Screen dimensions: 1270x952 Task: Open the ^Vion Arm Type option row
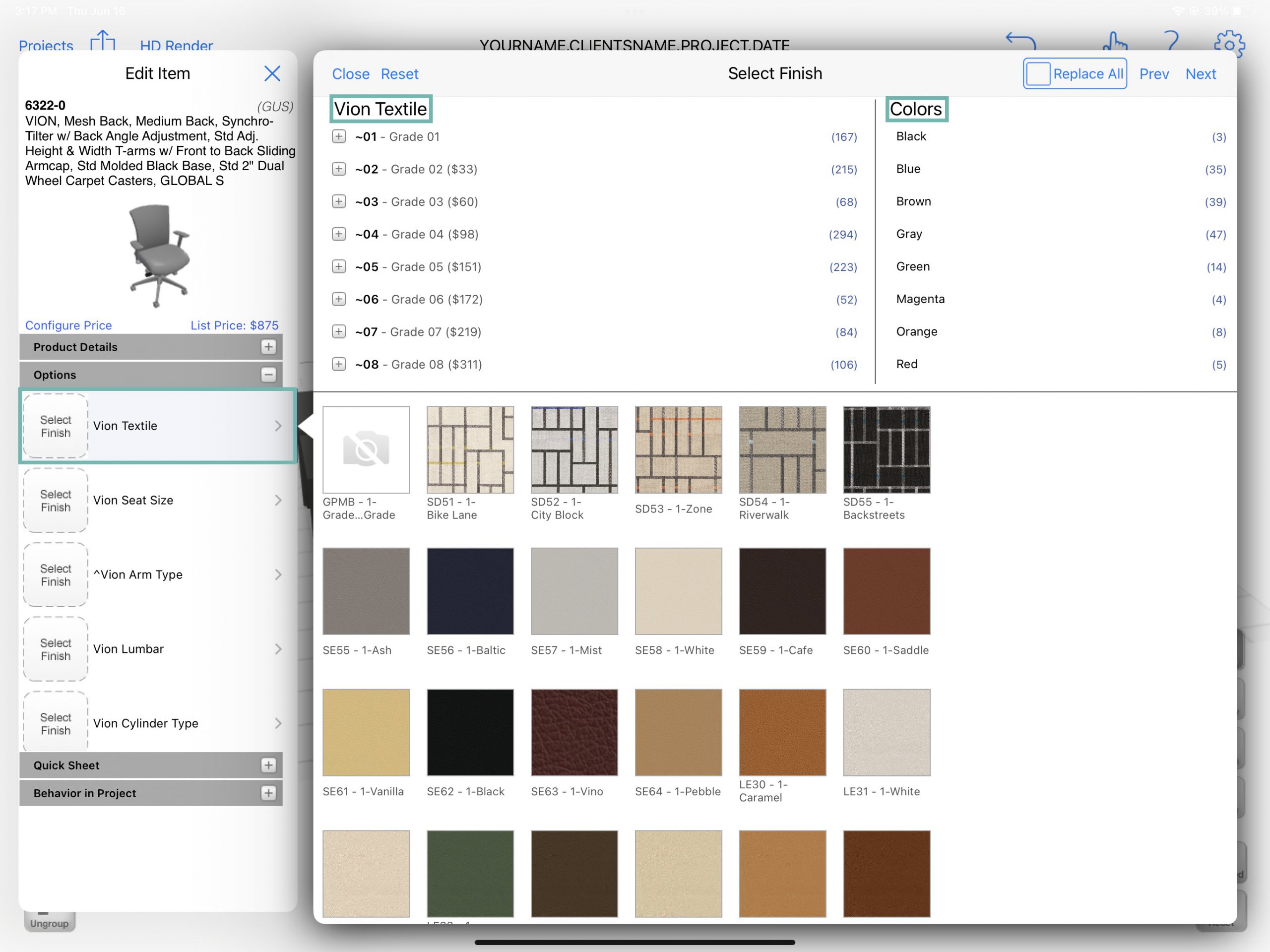coord(158,574)
